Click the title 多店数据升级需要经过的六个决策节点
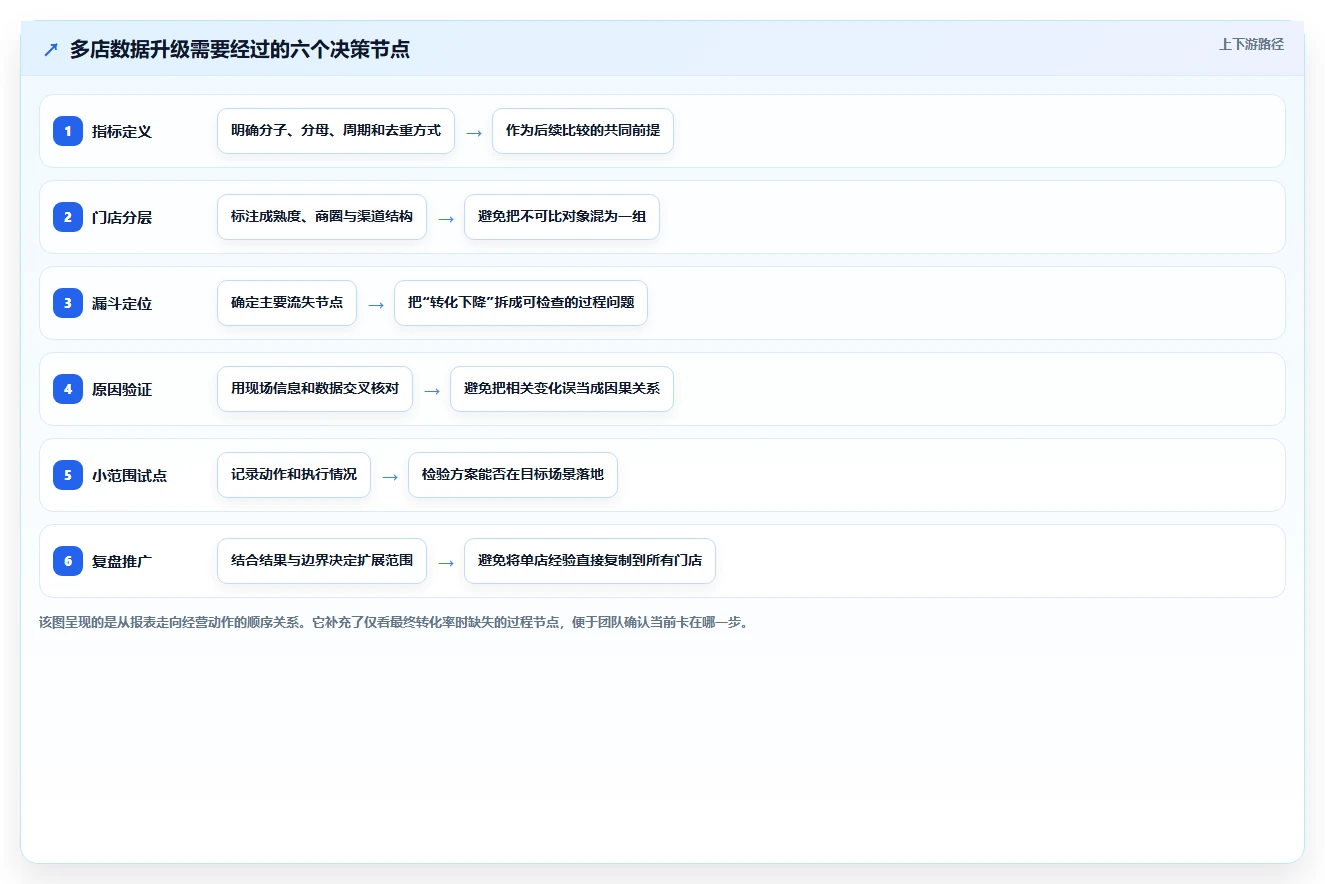1325x884 pixels. (x=240, y=50)
